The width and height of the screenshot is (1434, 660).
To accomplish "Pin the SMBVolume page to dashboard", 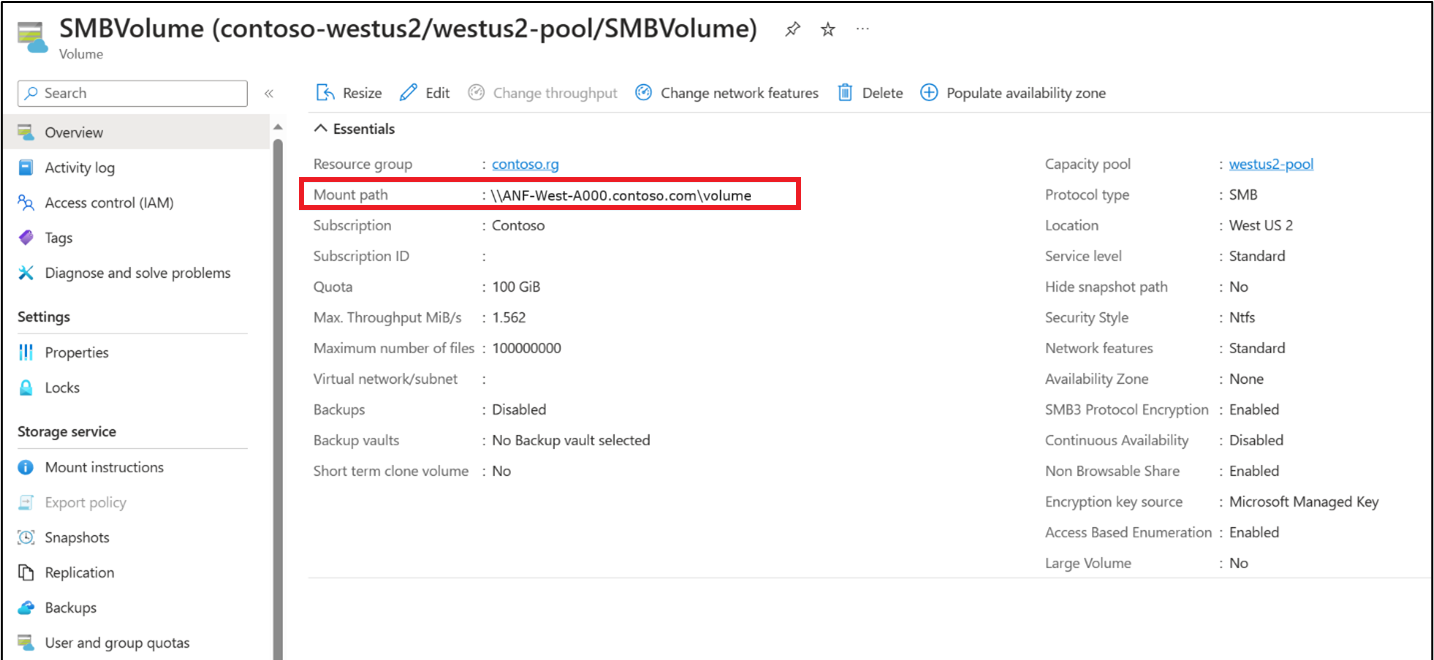I will pos(792,30).
